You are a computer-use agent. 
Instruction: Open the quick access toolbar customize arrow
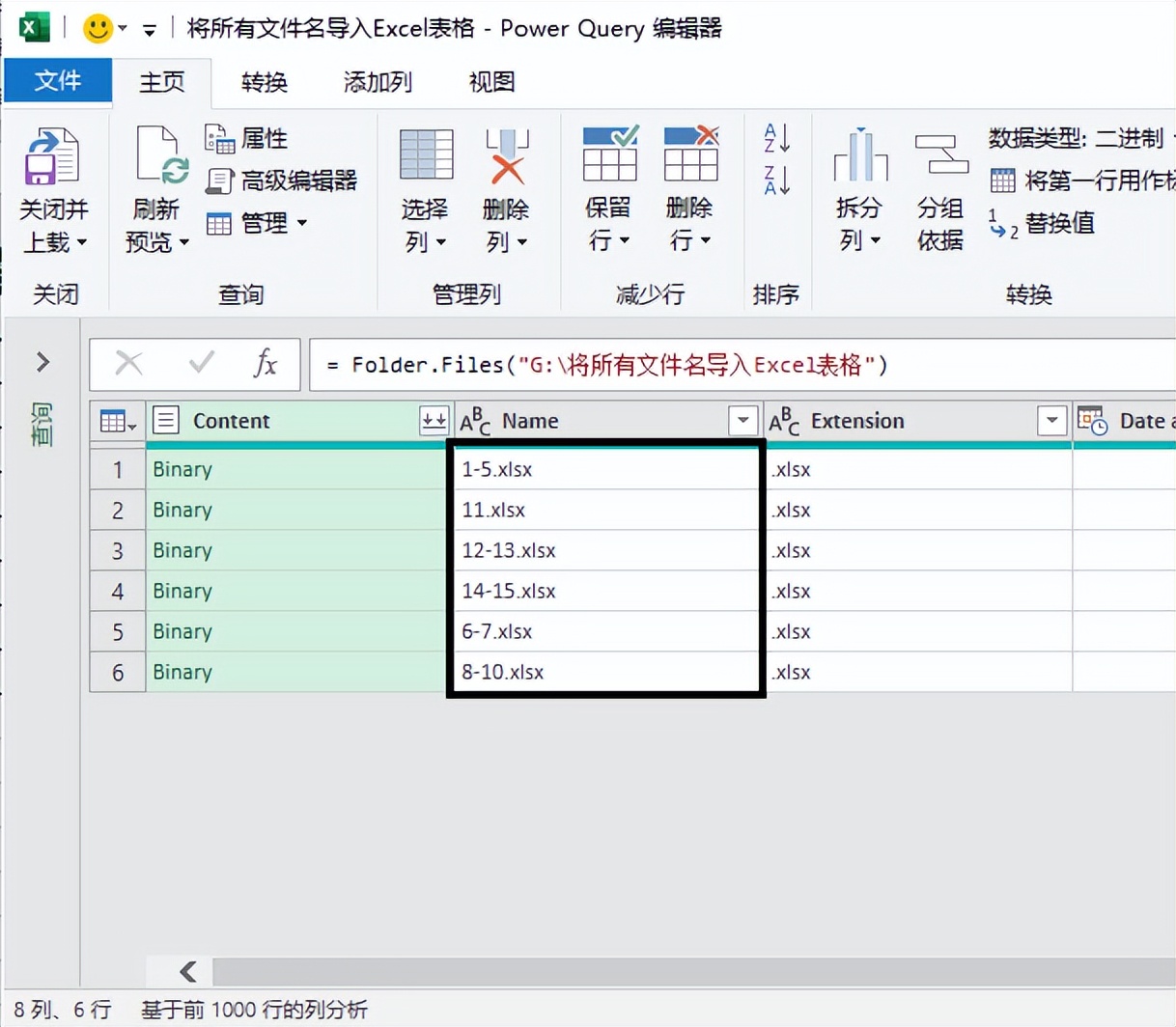150,30
